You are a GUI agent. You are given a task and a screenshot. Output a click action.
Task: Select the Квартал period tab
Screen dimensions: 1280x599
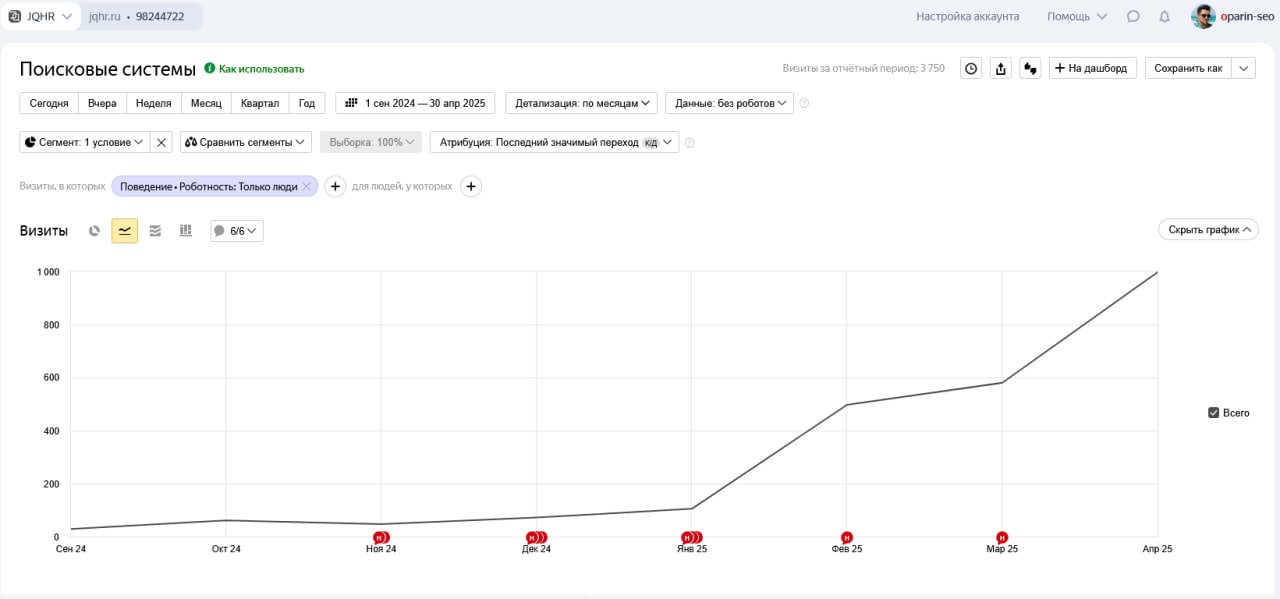260,103
